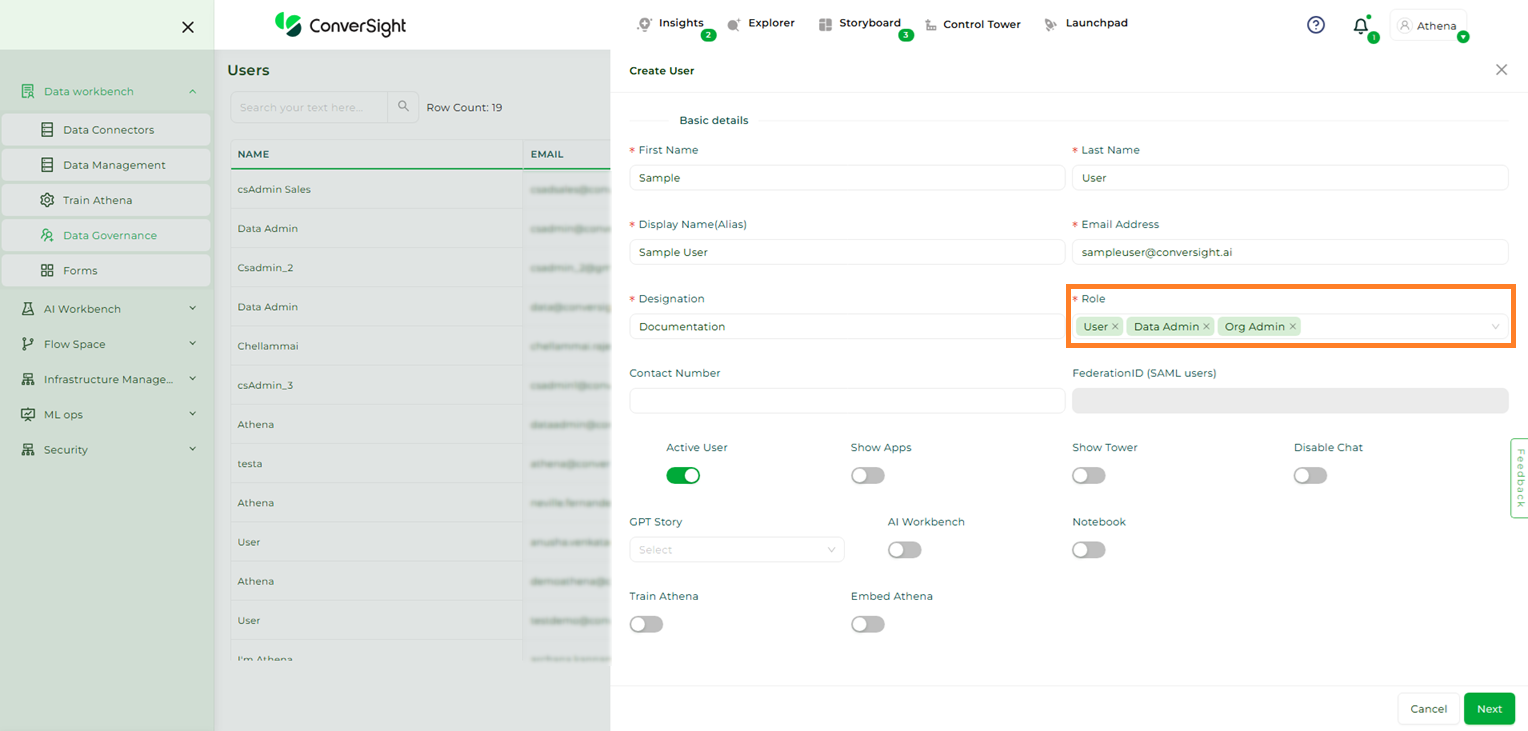Remove the Data Admin role tag
Image resolution: width=1528 pixels, height=731 pixels.
[1207, 327]
